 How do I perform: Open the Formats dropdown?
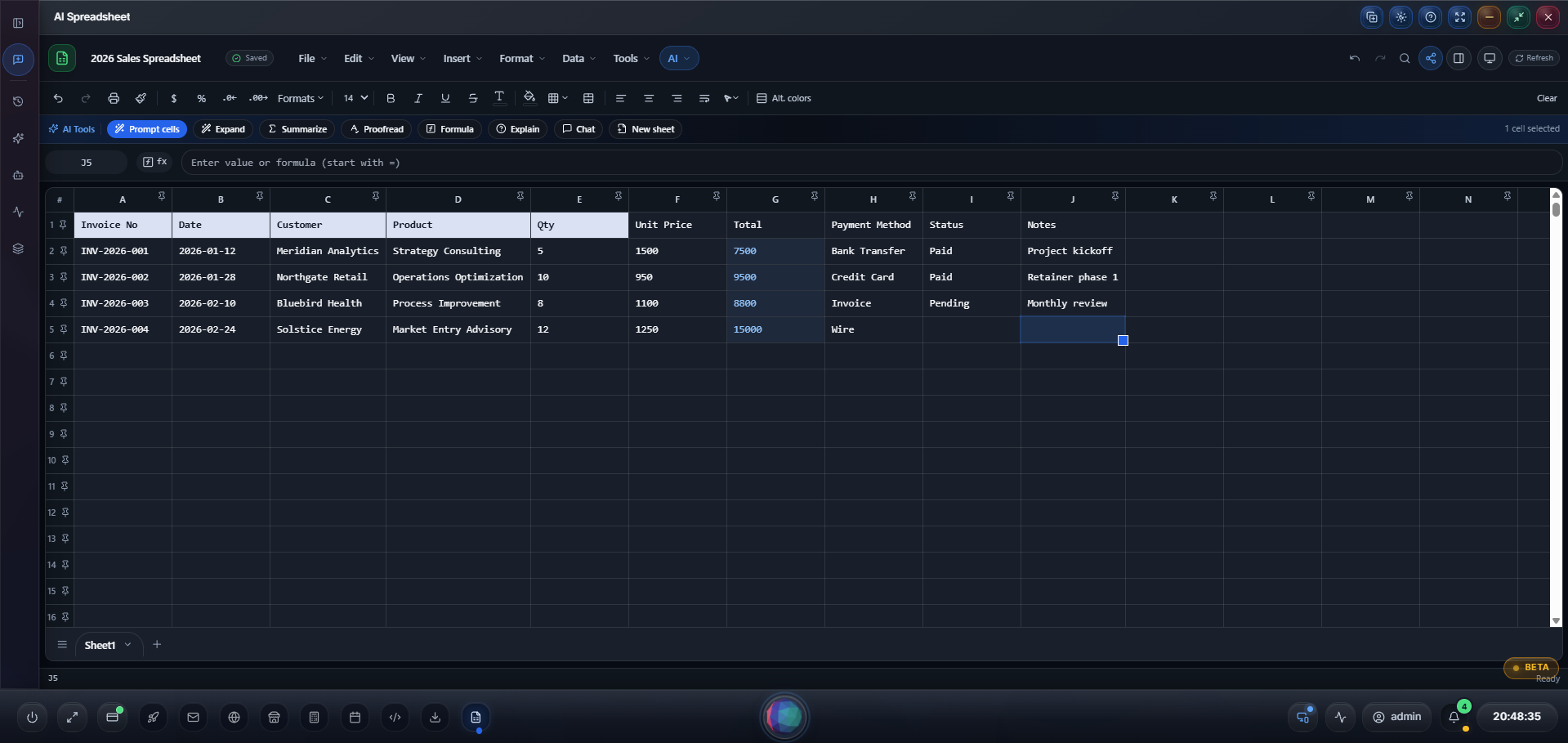coord(301,98)
